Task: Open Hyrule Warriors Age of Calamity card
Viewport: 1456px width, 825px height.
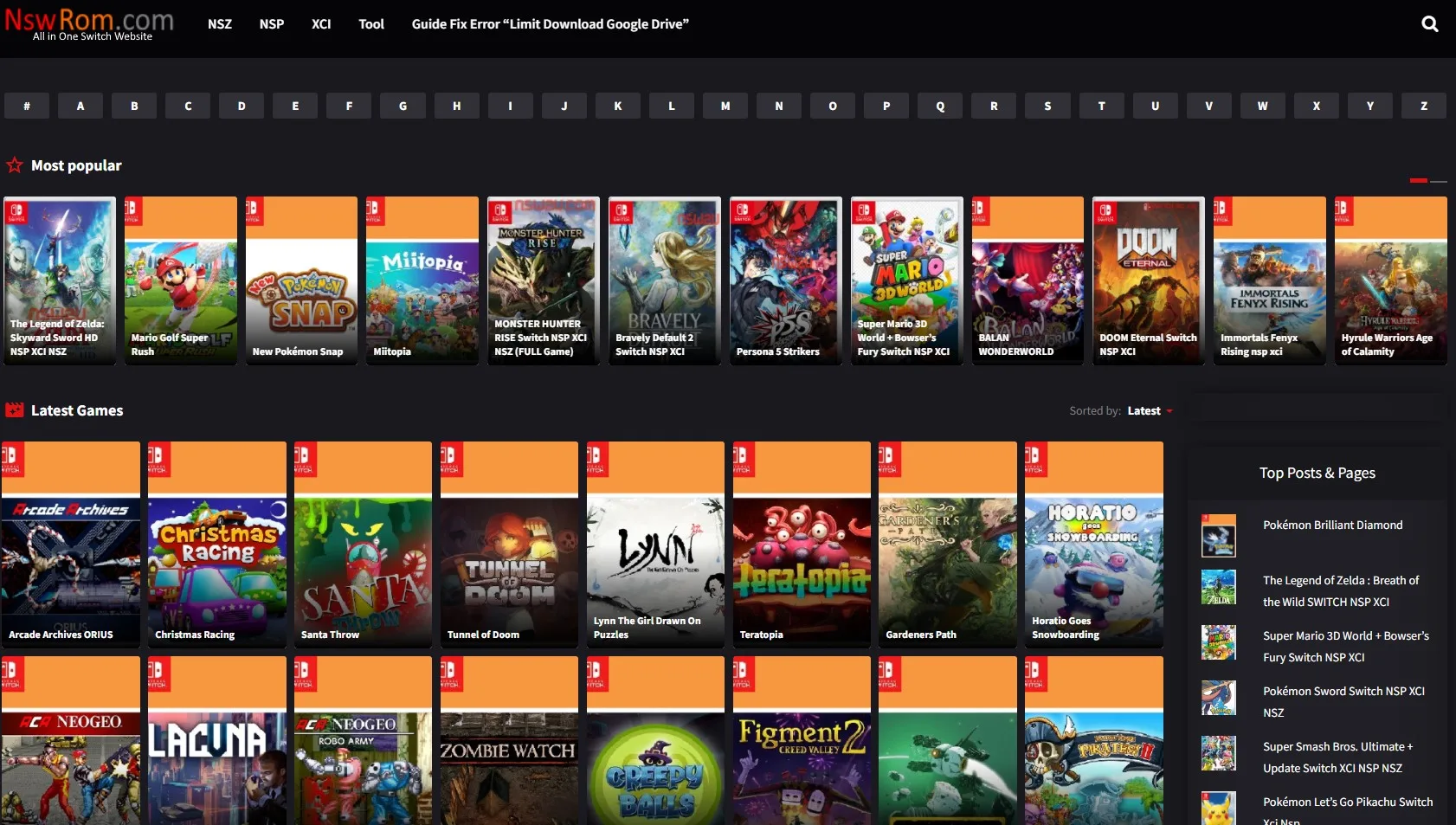Action: (x=1391, y=280)
